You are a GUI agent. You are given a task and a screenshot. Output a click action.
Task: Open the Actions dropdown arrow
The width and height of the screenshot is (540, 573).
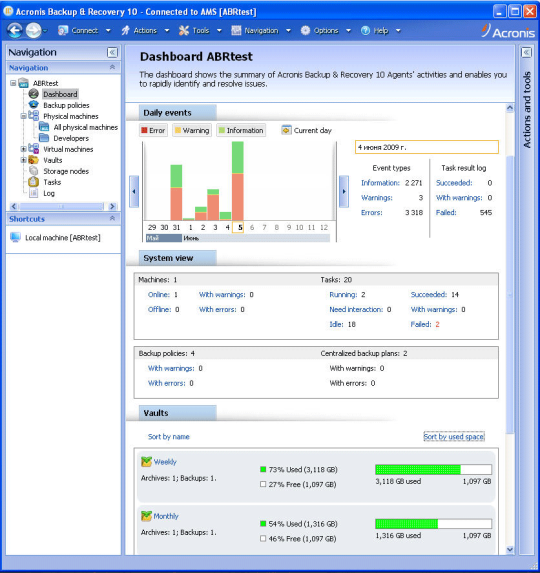pyautogui.click(x=167, y=31)
